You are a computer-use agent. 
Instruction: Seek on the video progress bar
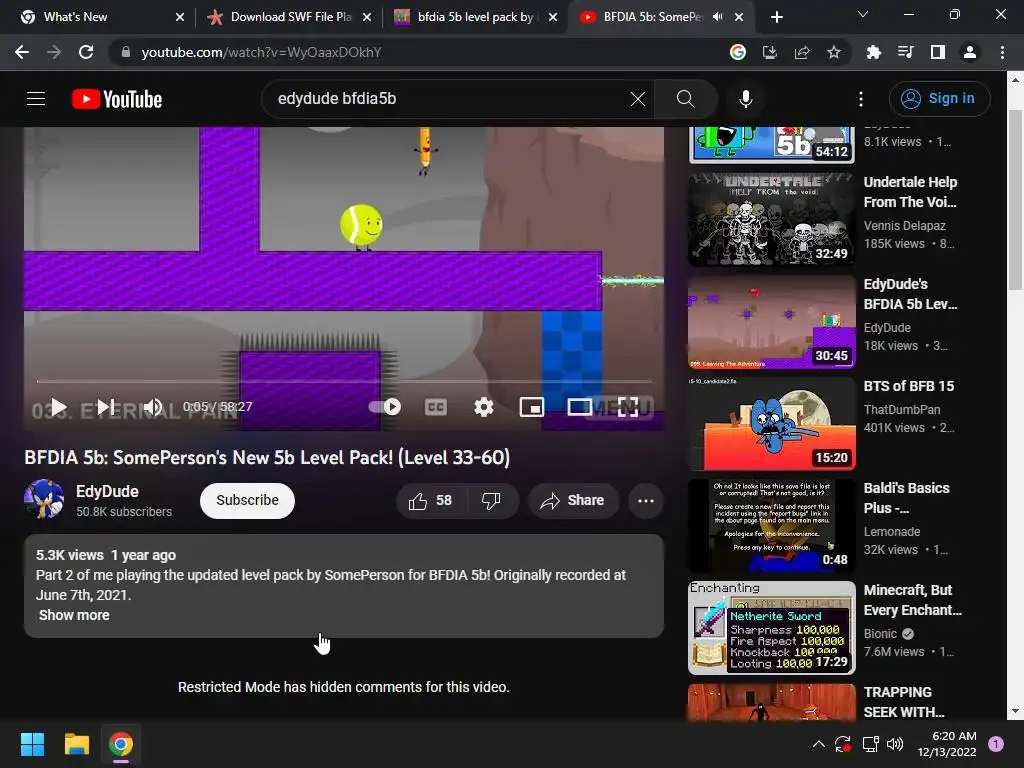pyautogui.click(x=344, y=381)
